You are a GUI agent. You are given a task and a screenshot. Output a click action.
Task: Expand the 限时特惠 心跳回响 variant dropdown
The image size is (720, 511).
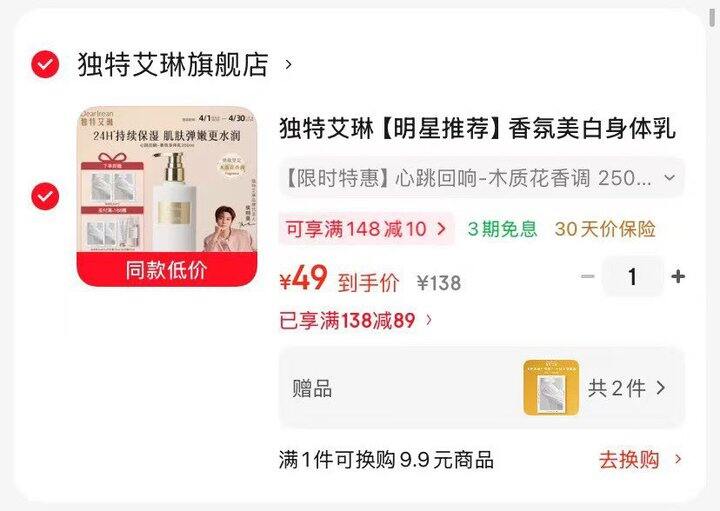pos(482,178)
